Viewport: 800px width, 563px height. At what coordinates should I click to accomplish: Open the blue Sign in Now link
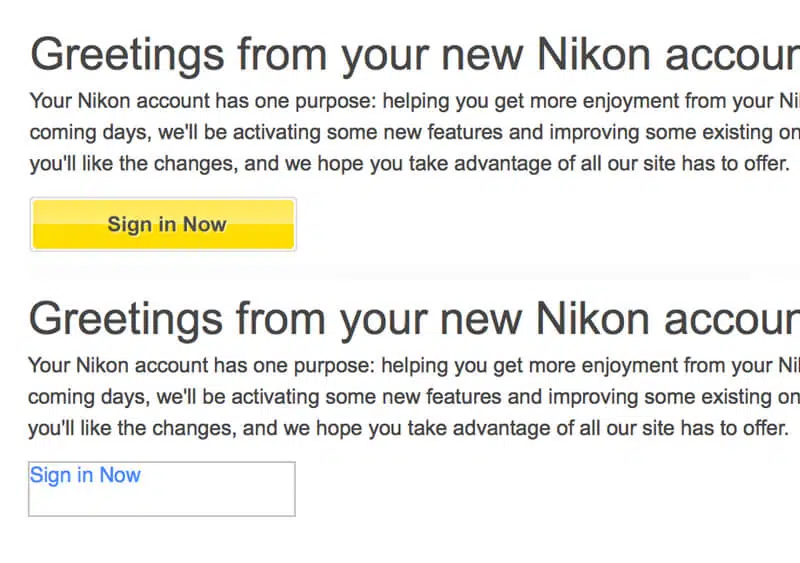(85, 475)
